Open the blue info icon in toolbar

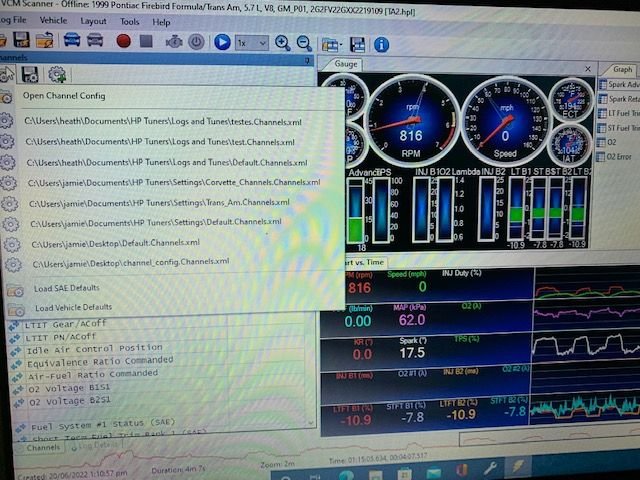click(x=381, y=44)
